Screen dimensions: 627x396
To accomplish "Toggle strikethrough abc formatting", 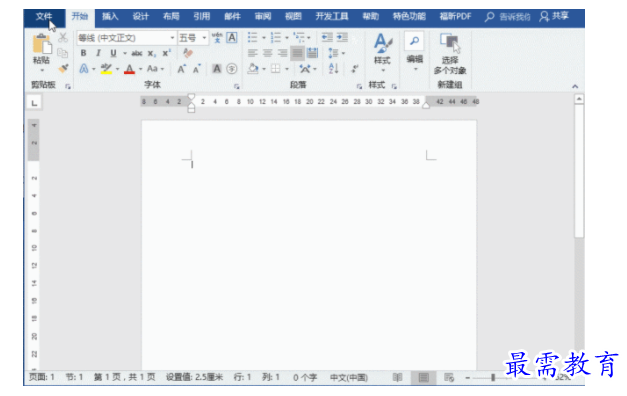I will [137, 53].
